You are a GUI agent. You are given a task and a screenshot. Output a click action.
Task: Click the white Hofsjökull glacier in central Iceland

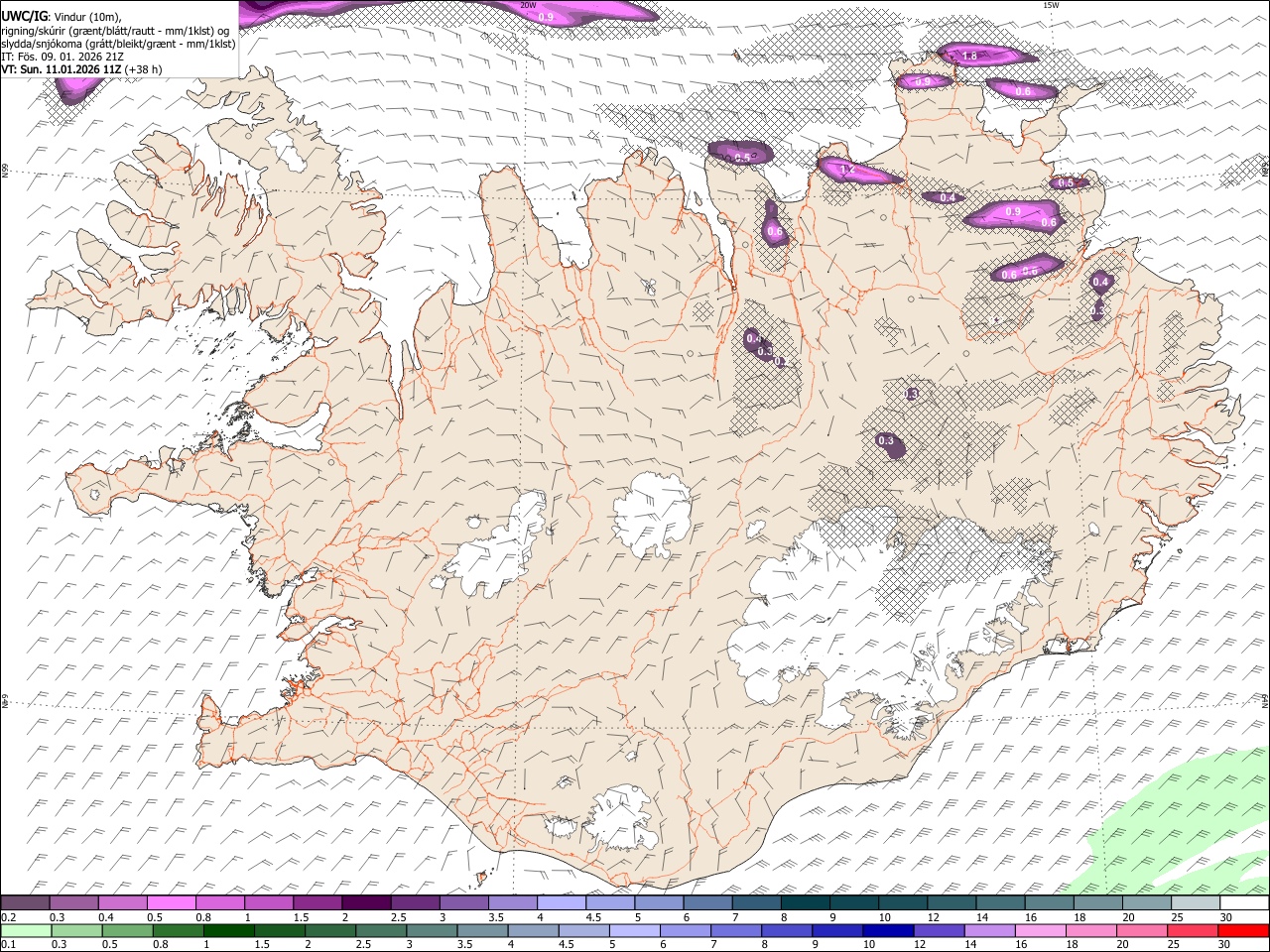(x=652, y=514)
